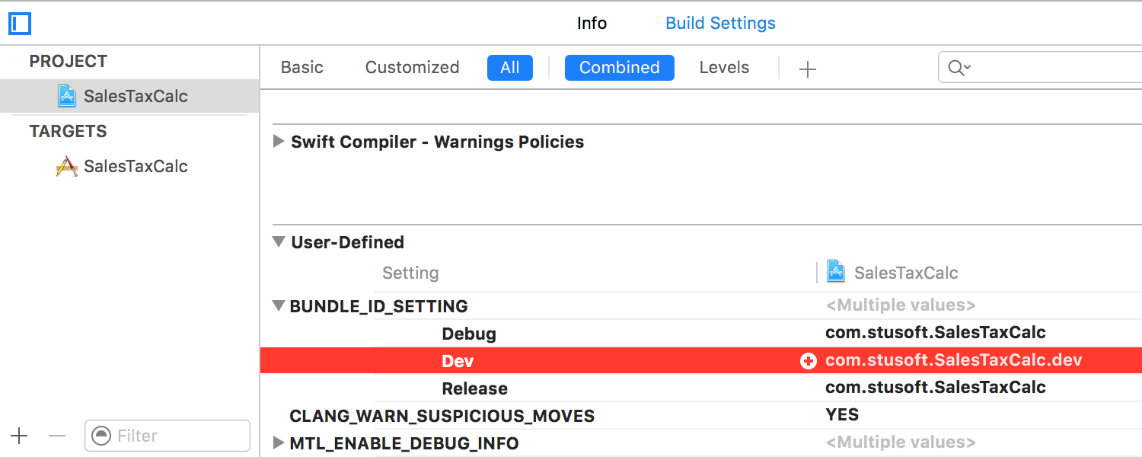
Task: Open the Build Settings tab
Action: [720, 23]
